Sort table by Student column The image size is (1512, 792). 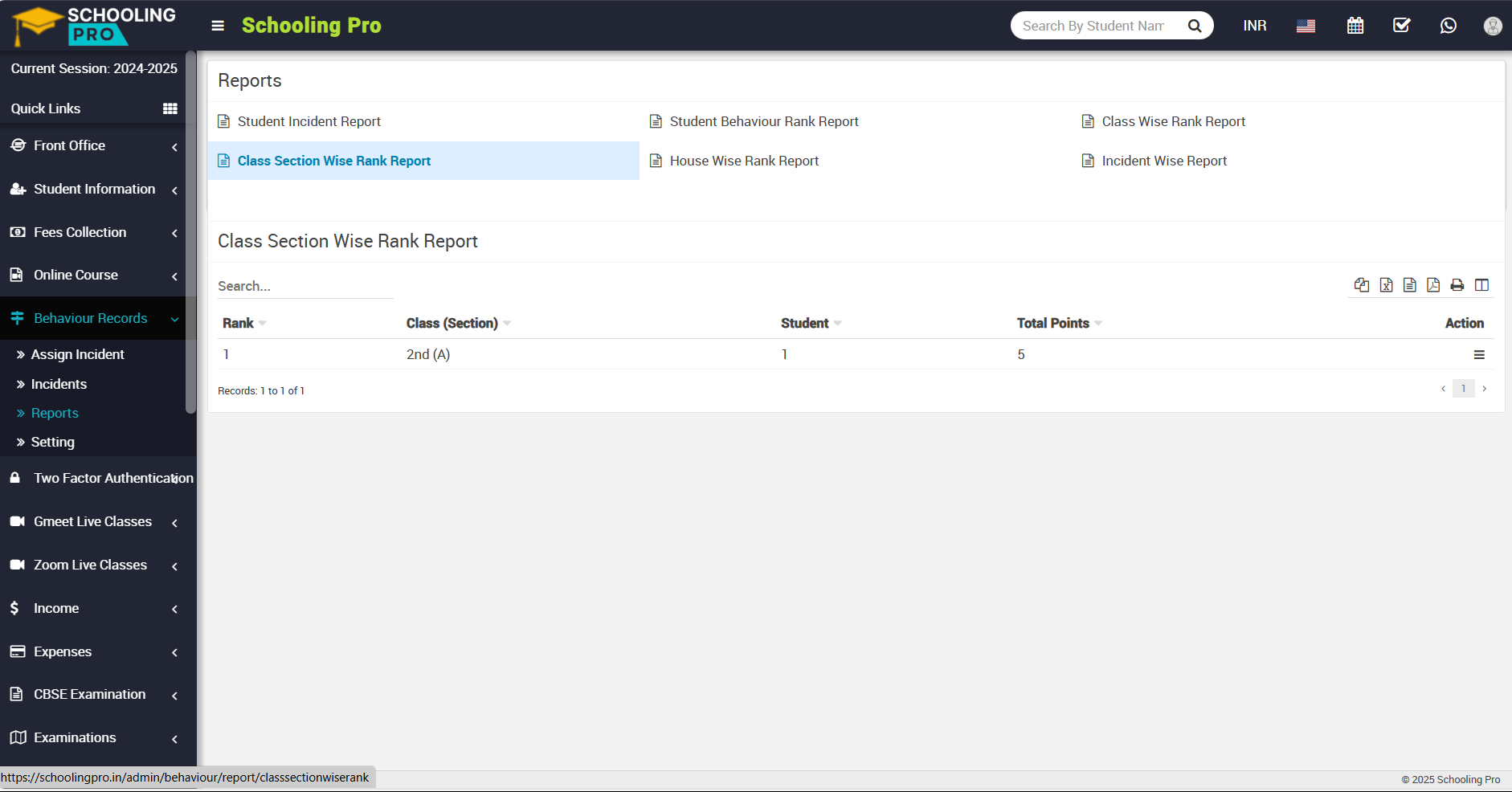point(811,323)
